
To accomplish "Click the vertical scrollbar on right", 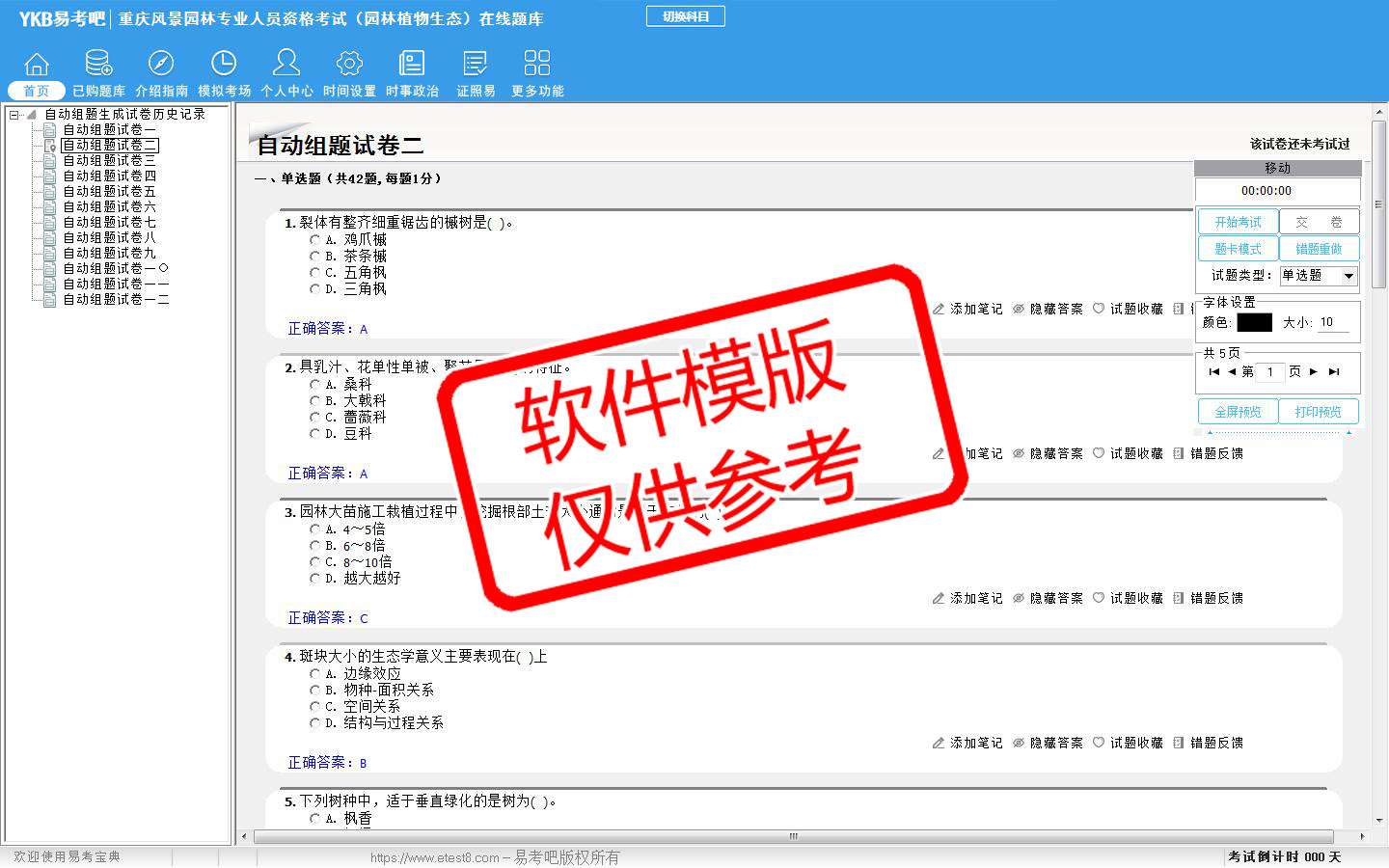I will pyautogui.click(x=1379, y=204).
